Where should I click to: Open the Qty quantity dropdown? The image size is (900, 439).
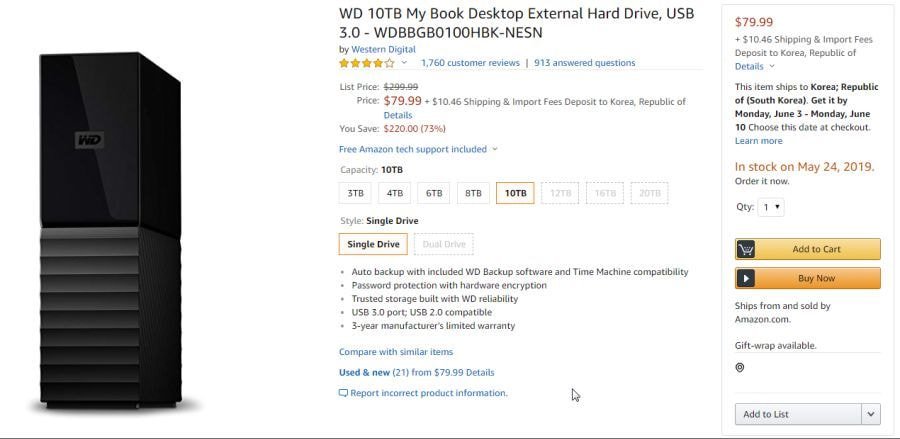pos(771,207)
